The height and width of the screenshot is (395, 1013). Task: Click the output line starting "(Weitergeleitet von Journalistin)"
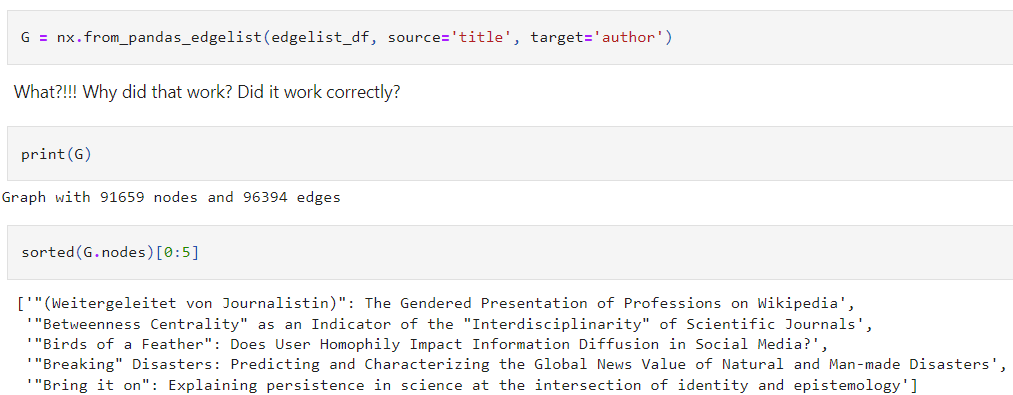(x=436, y=303)
